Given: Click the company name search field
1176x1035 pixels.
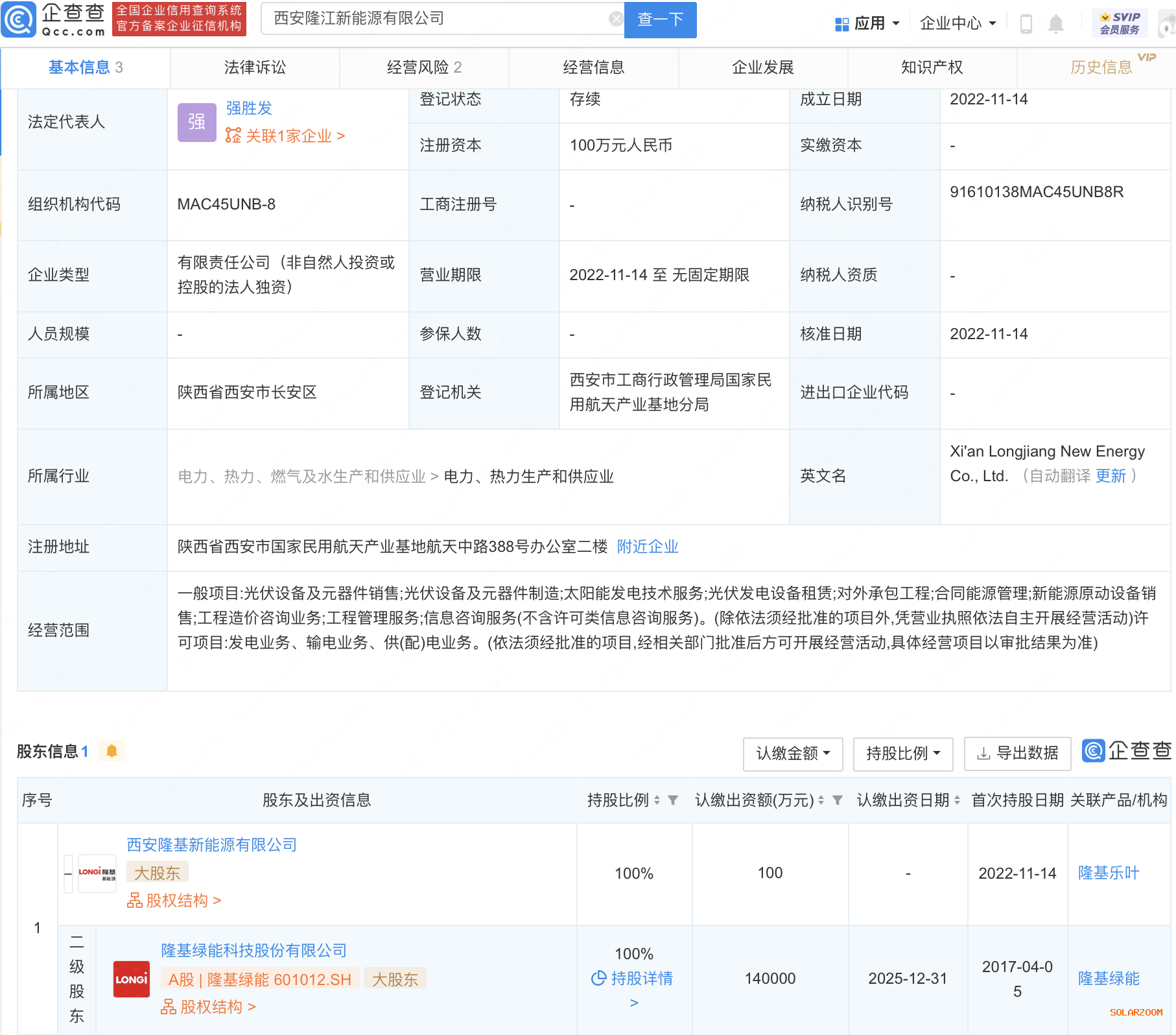Looking at the screenshot, I should point(434,19).
